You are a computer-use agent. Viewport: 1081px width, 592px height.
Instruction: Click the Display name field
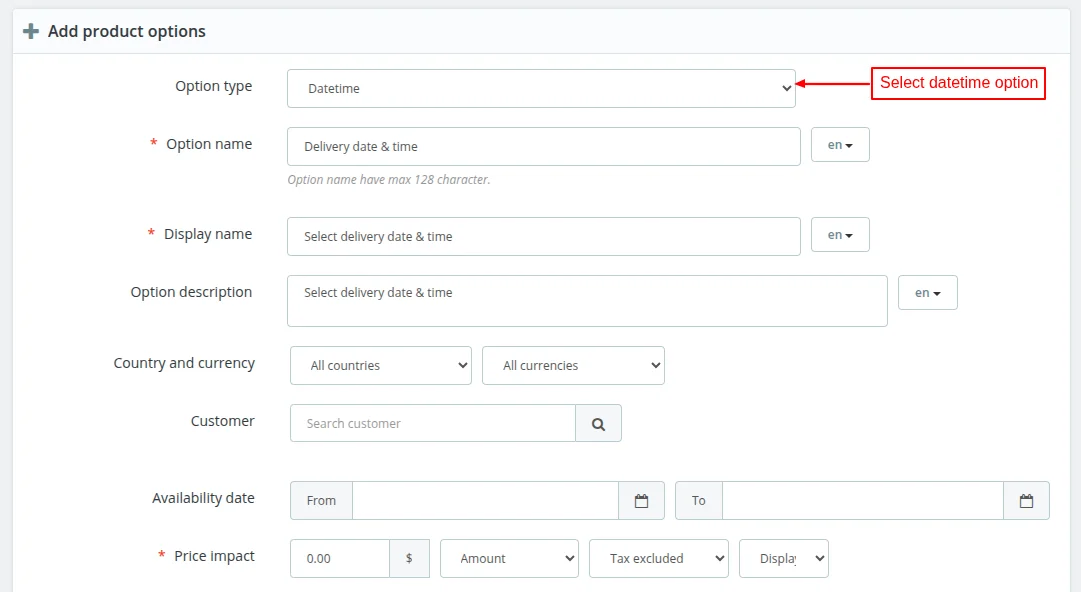[x=543, y=234]
